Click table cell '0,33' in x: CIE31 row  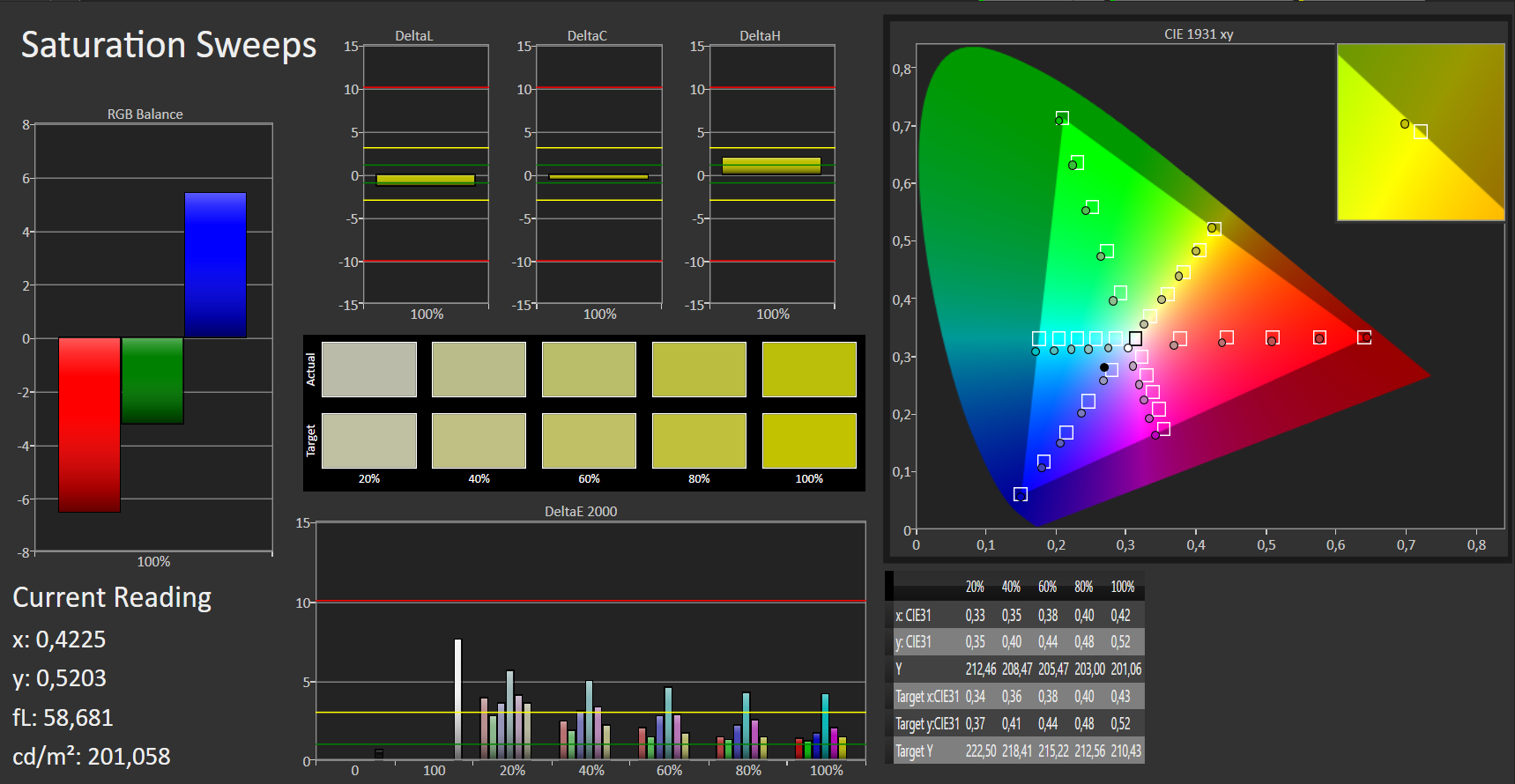(x=975, y=615)
